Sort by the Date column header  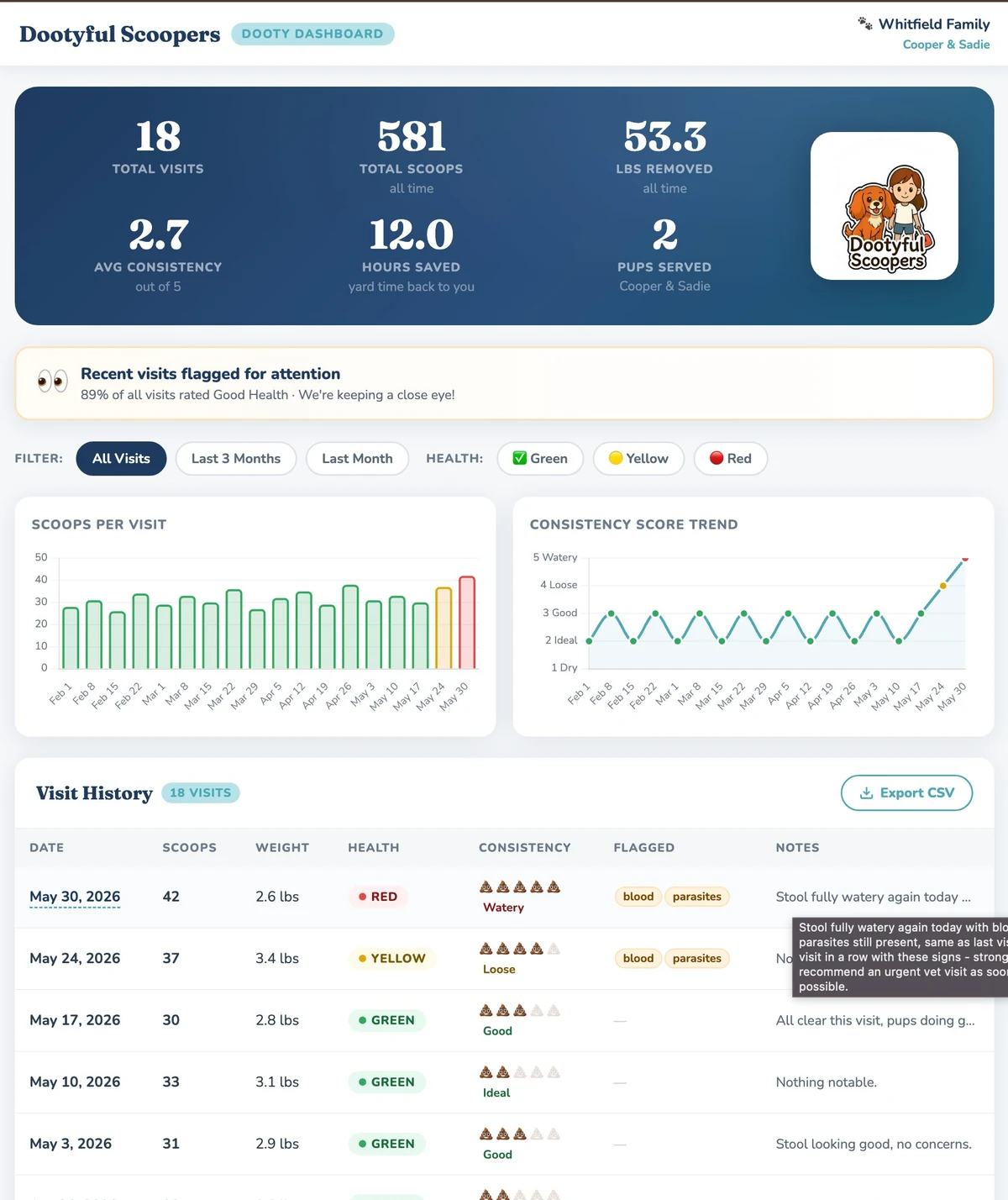[x=46, y=848]
